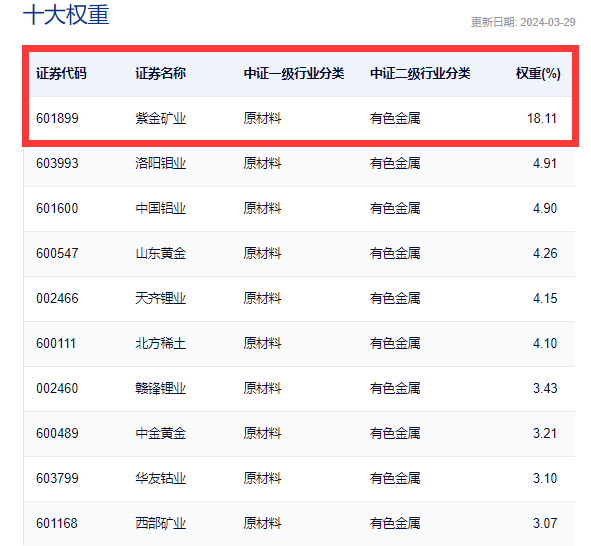Select stock code 601600

point(57,208)
